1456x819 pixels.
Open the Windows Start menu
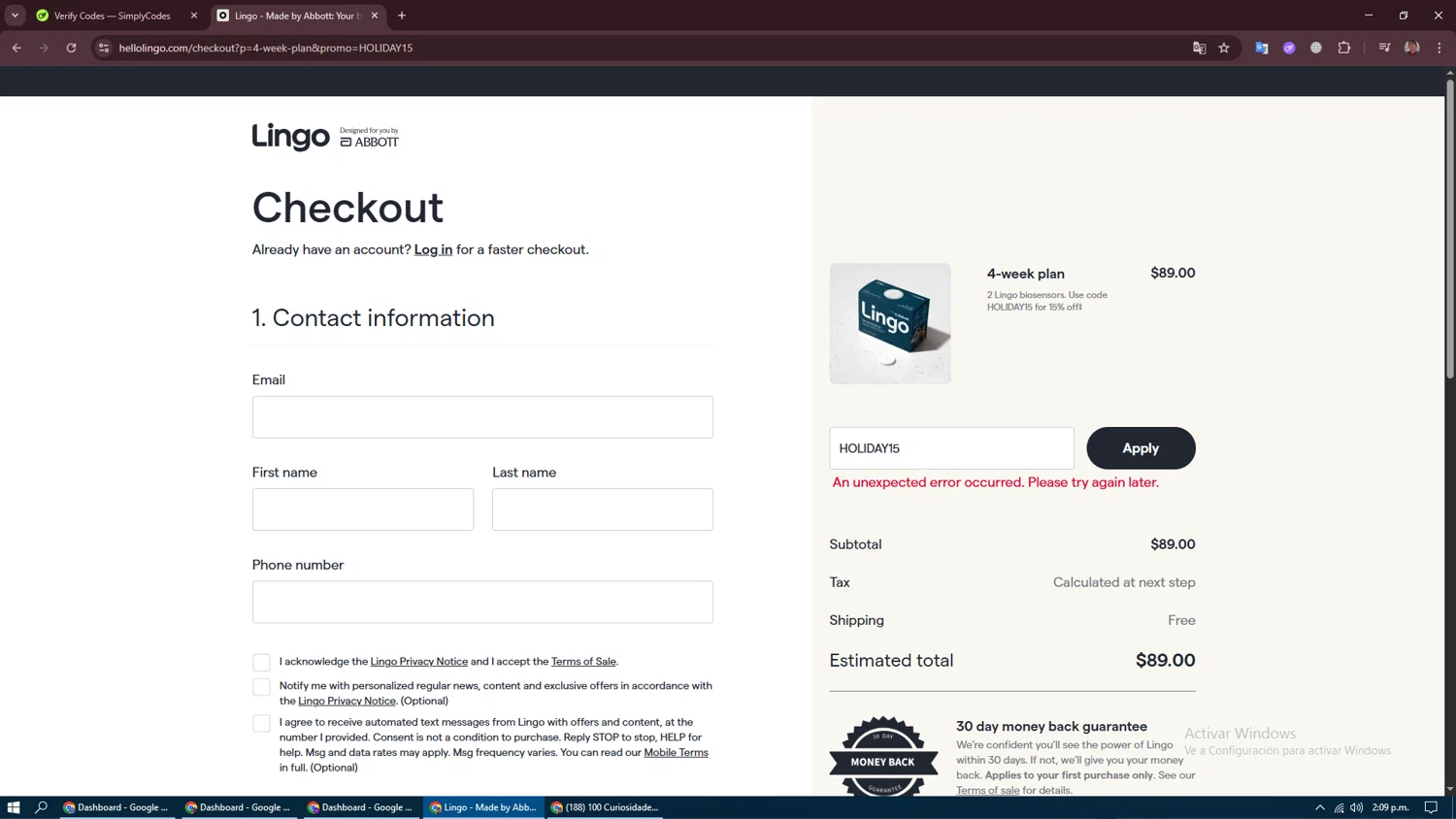click(14, 807)
